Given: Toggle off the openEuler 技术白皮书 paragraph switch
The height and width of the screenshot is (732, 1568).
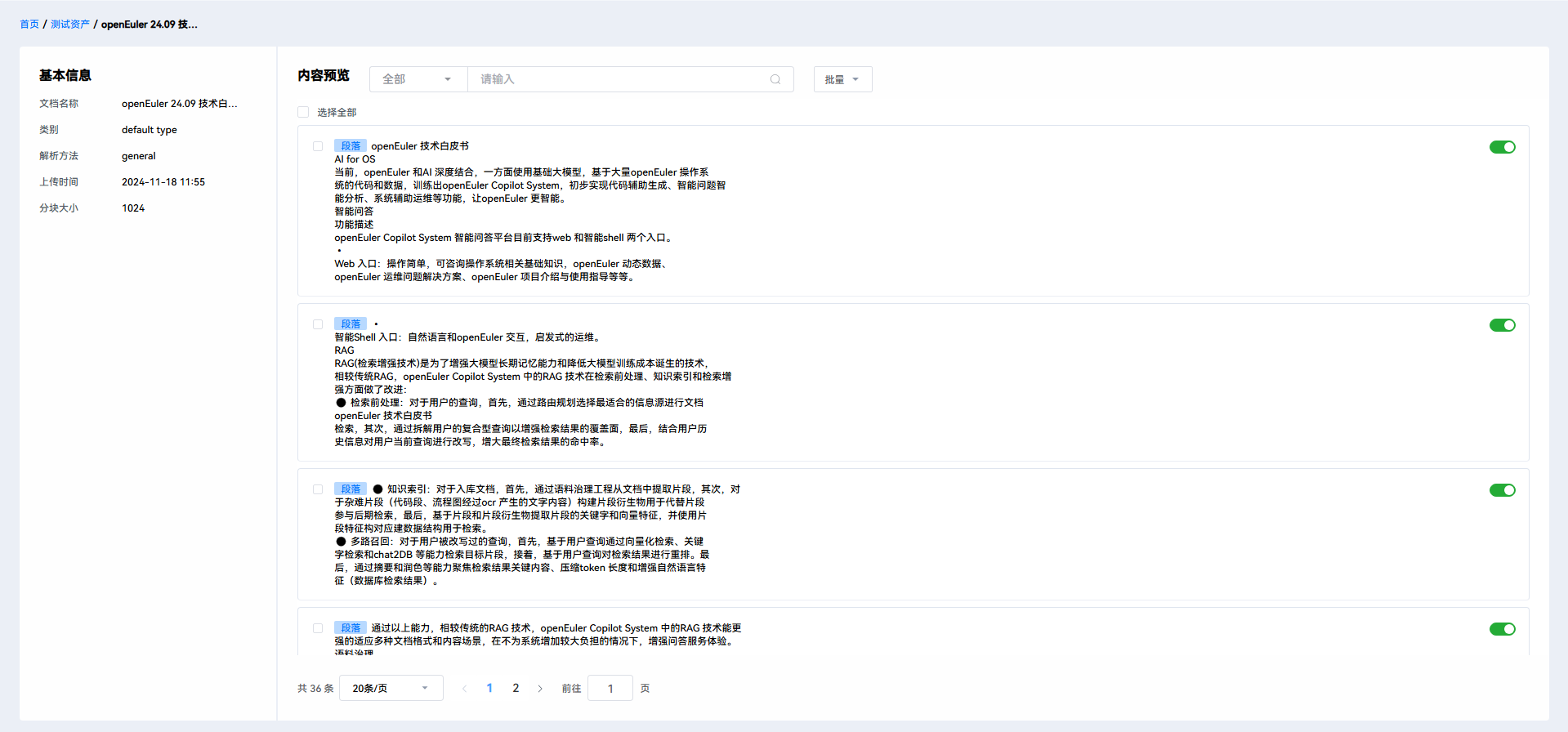Looking at the screenshot, I should (1502, 147).
